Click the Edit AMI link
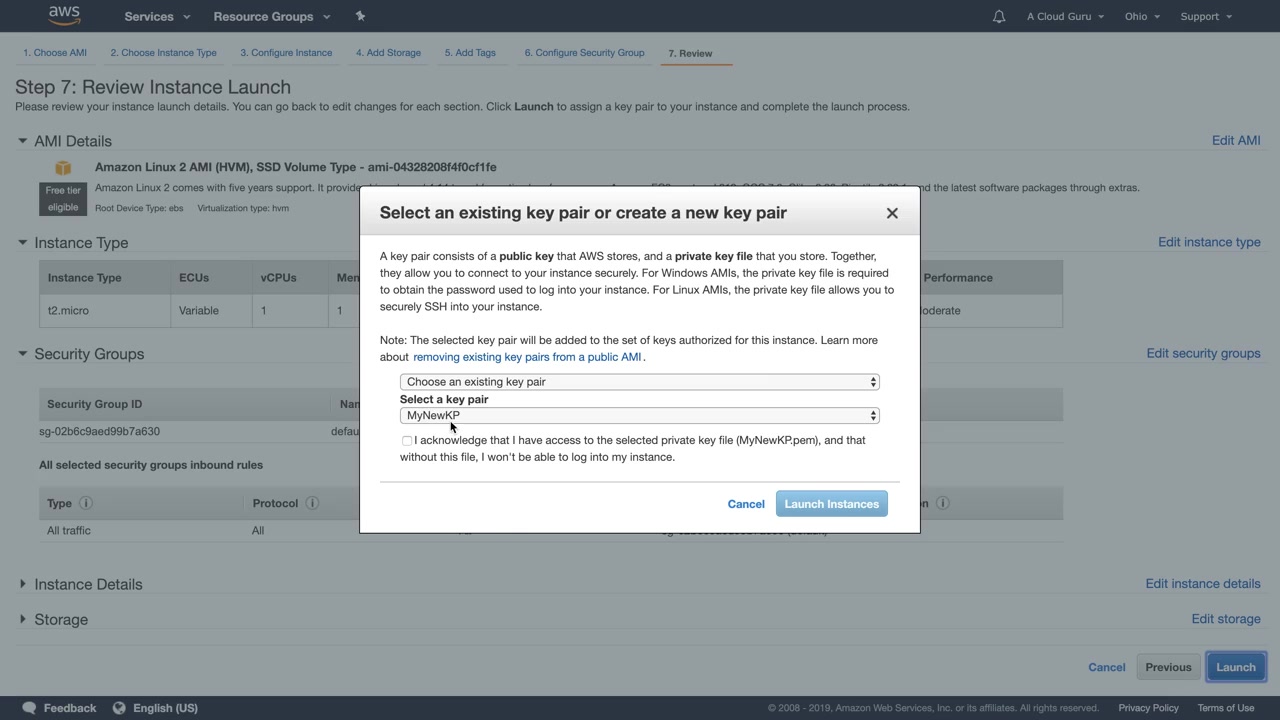 [x=1236, y=140]
